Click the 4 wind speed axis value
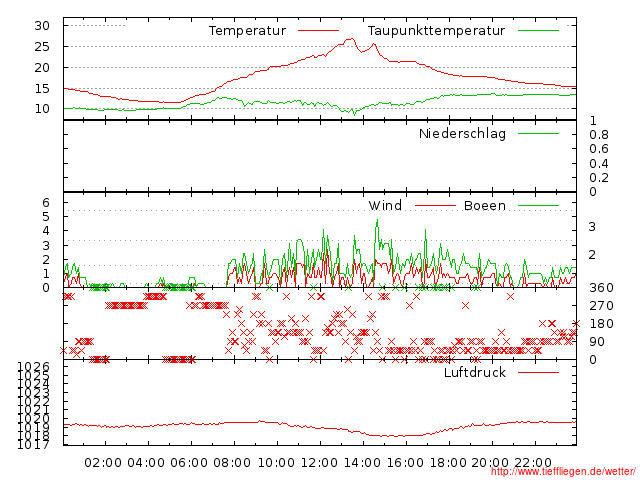 pyautogui.click(x=46, y=231)
